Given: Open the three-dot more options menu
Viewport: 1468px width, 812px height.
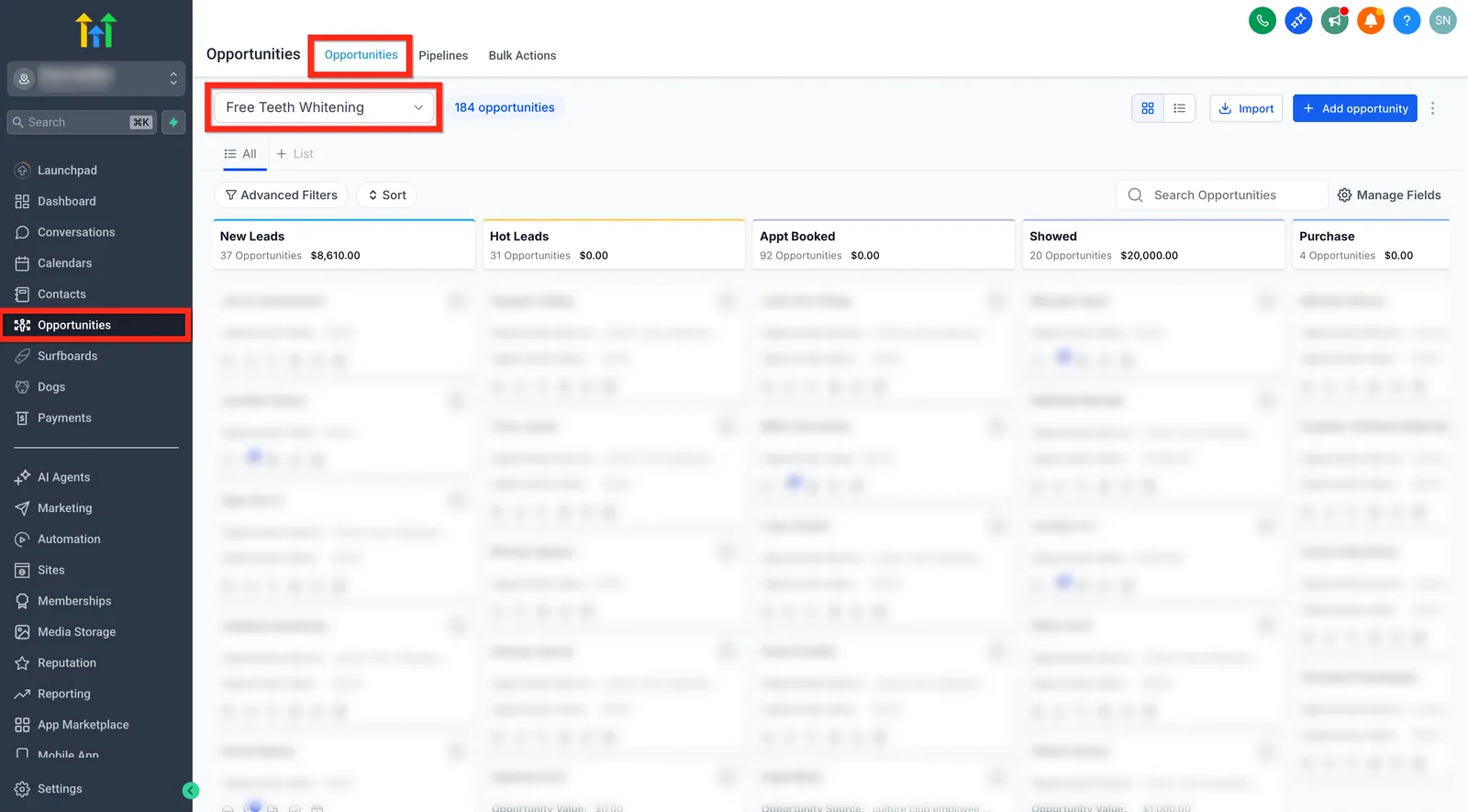Looking at the screenshot, I should 1432,108.
